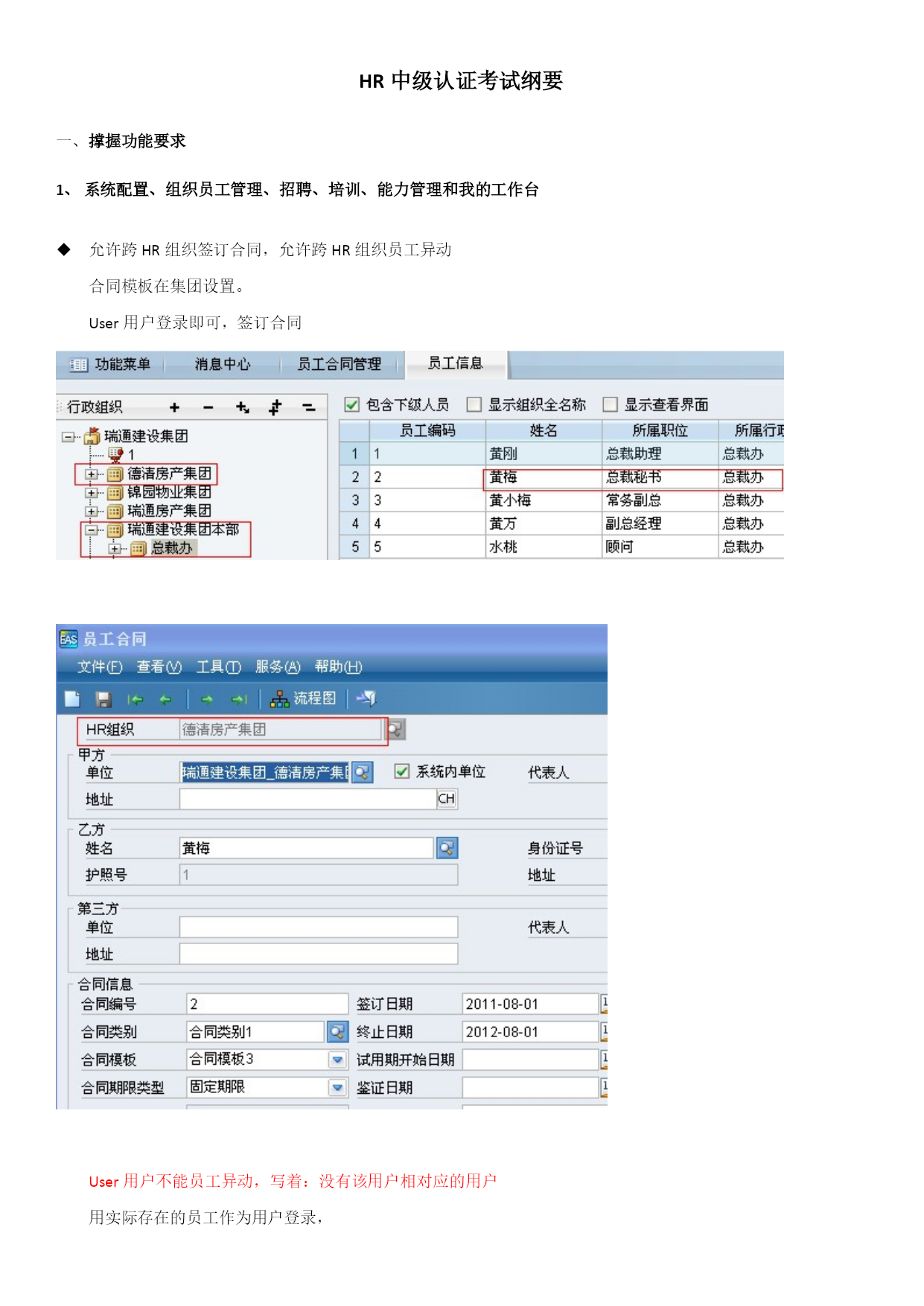Open the 文件(F) menu
The height and width of the screenshot is (1306, 924).
coord(100,666)
